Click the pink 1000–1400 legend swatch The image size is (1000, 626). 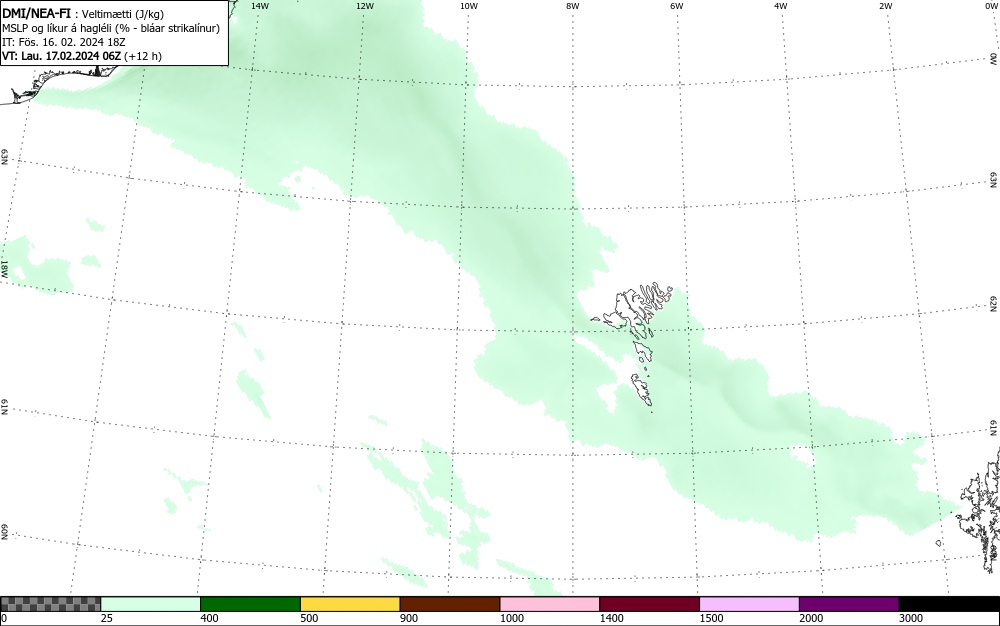click(550, 604)
